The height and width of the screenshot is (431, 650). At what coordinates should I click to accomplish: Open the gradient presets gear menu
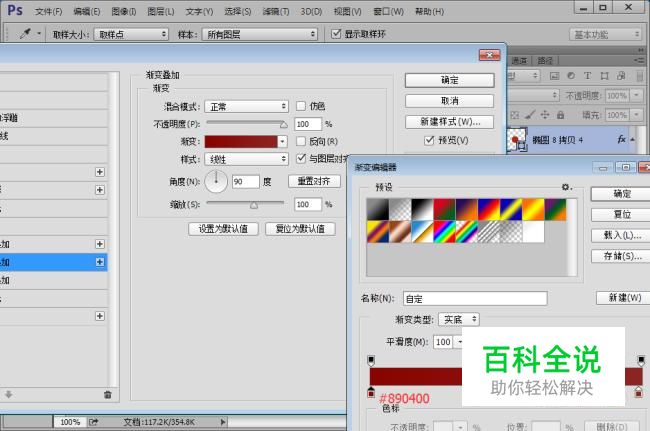tap(566, 187)
